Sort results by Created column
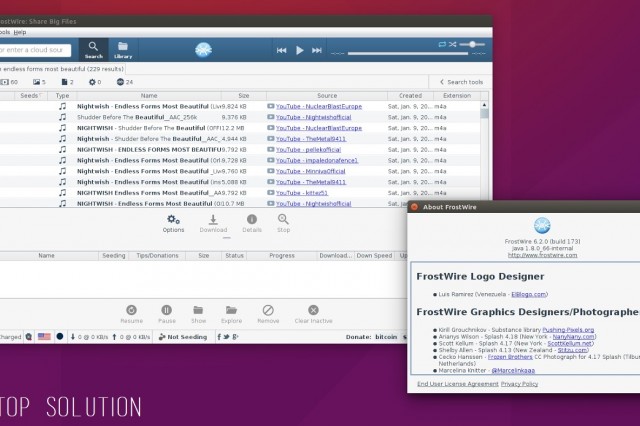The height and width of the screenshot is (426, 640). click(x=410, y=95)
